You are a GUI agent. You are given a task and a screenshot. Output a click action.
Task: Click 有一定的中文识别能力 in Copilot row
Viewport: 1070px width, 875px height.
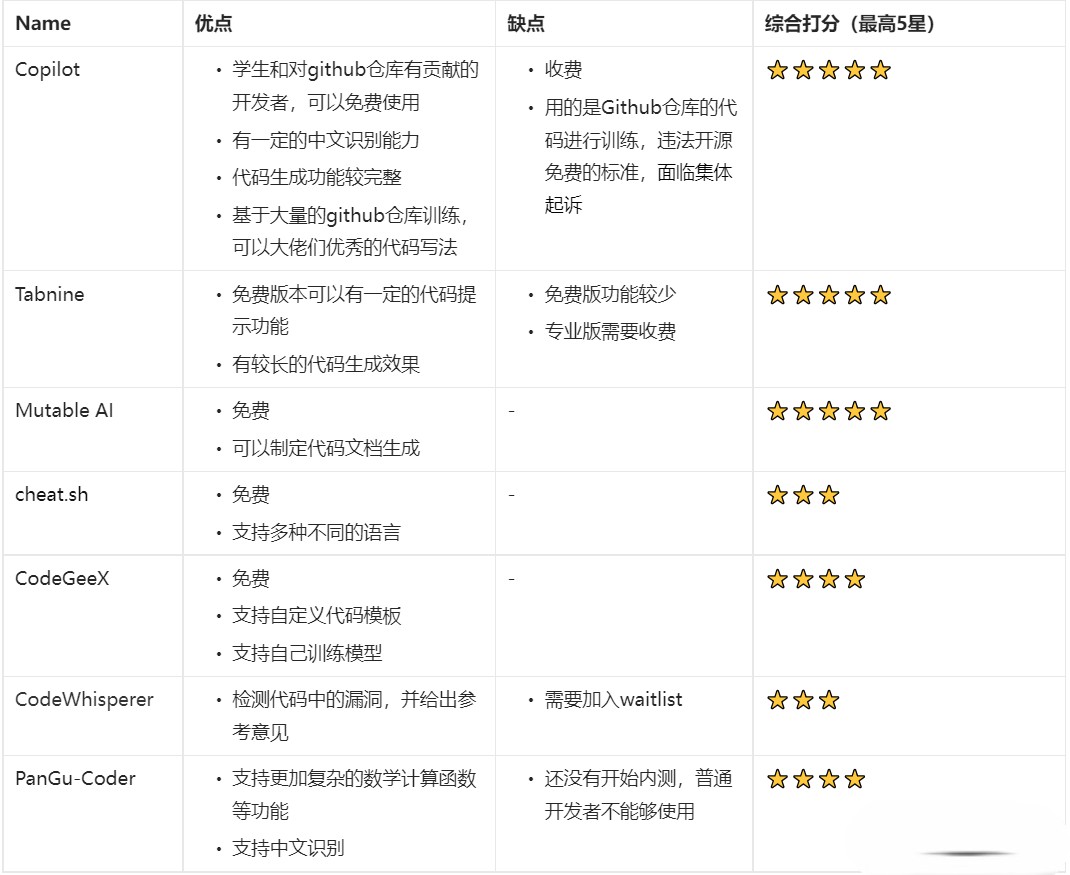pyautogui.click(x=326, y=141)
